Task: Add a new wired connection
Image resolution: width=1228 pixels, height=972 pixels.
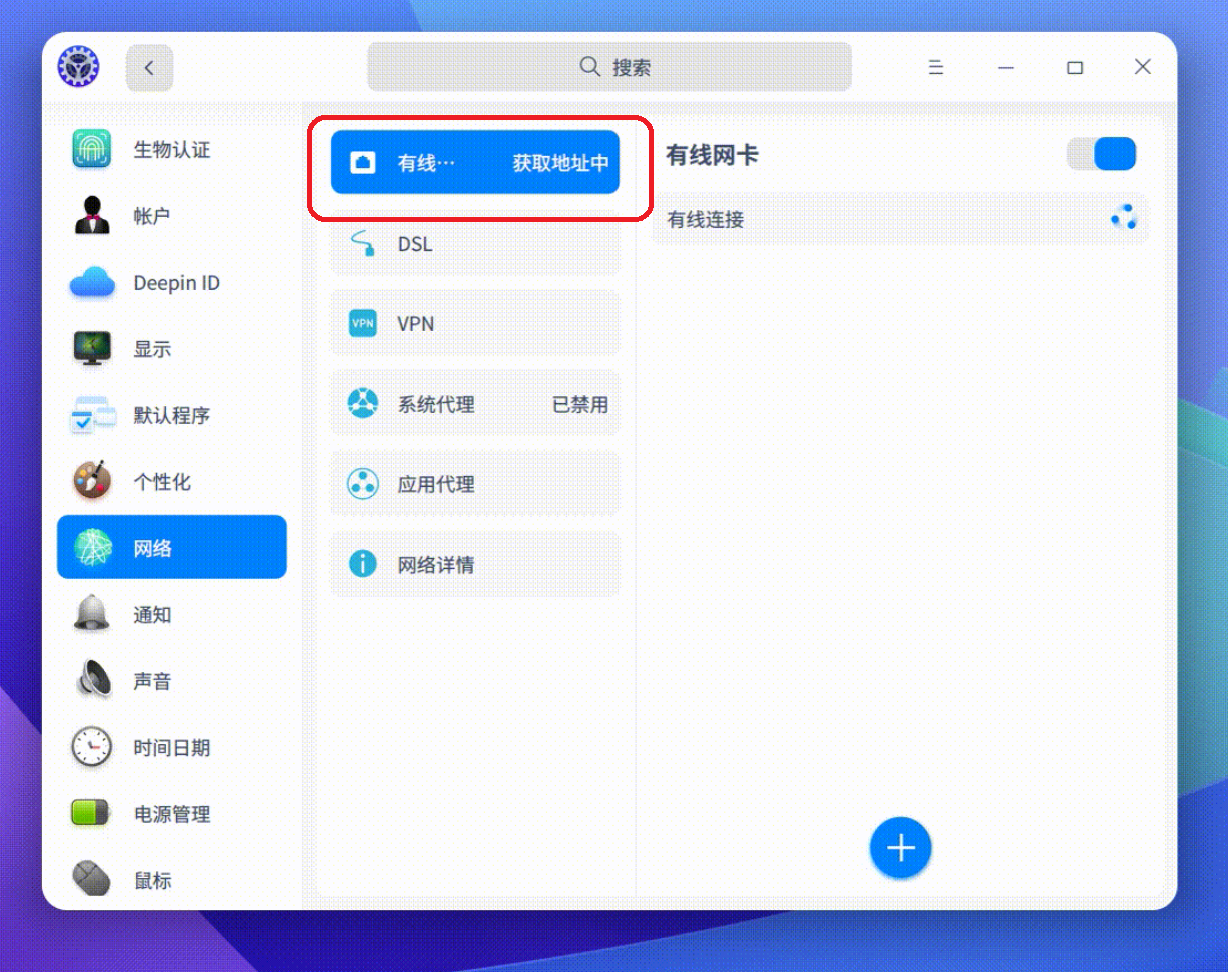Action: click(901, 848)
